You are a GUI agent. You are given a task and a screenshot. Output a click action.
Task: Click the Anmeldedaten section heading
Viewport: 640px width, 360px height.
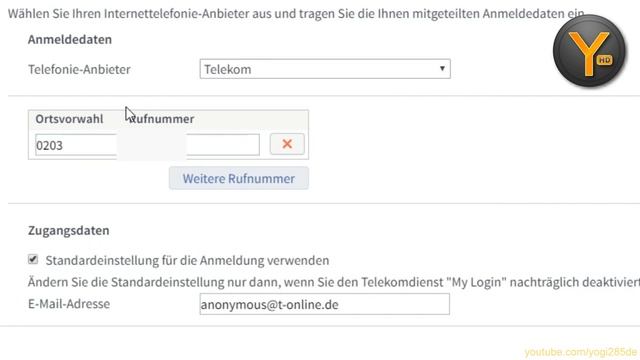(x=70, y=40)
